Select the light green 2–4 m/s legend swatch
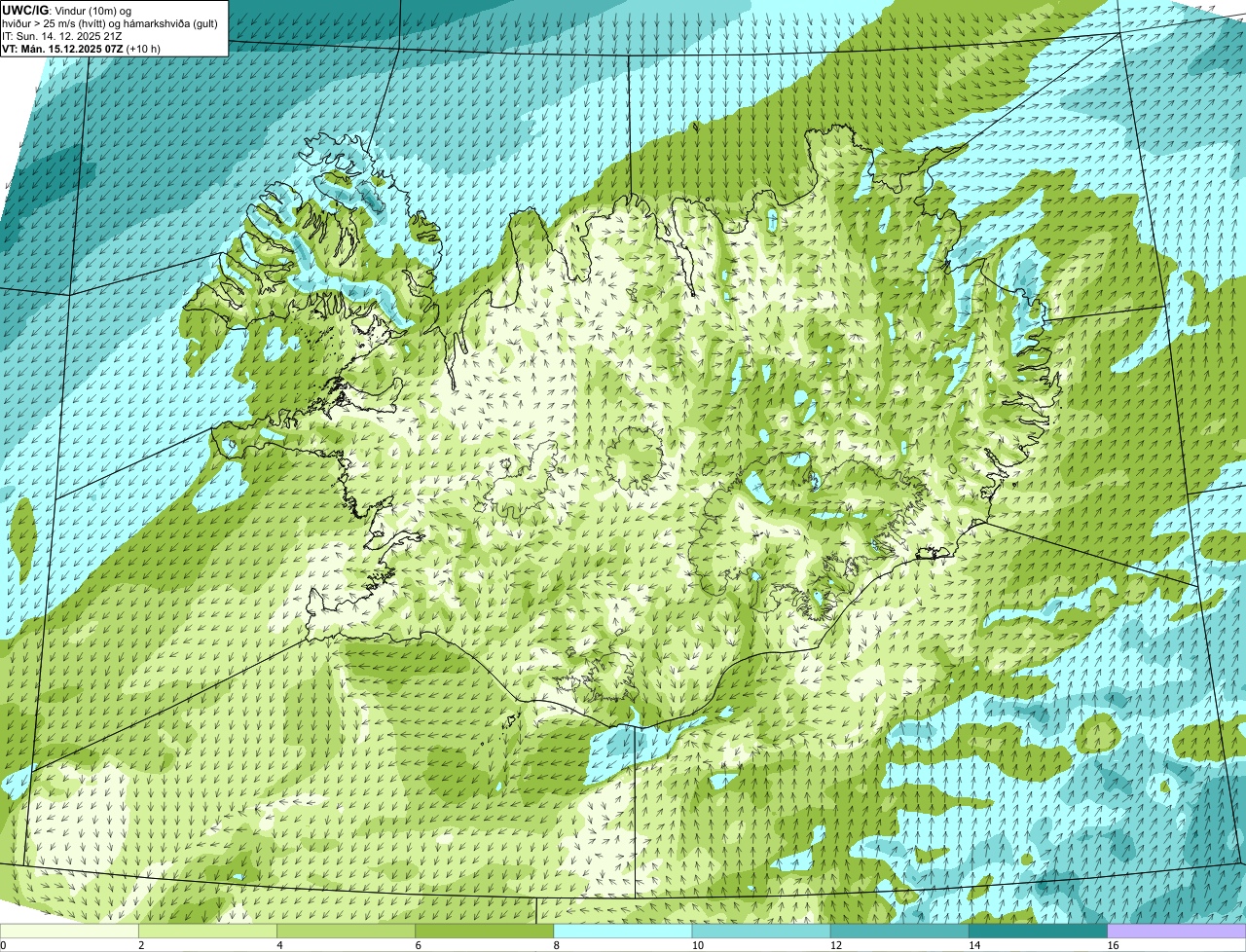This screenshot has height=952, width=1246. (x=207, y=932)
